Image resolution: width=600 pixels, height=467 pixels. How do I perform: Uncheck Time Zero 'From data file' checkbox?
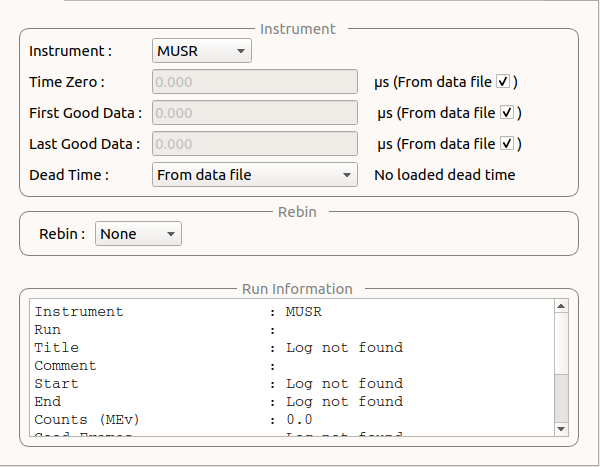click(504, 81)
